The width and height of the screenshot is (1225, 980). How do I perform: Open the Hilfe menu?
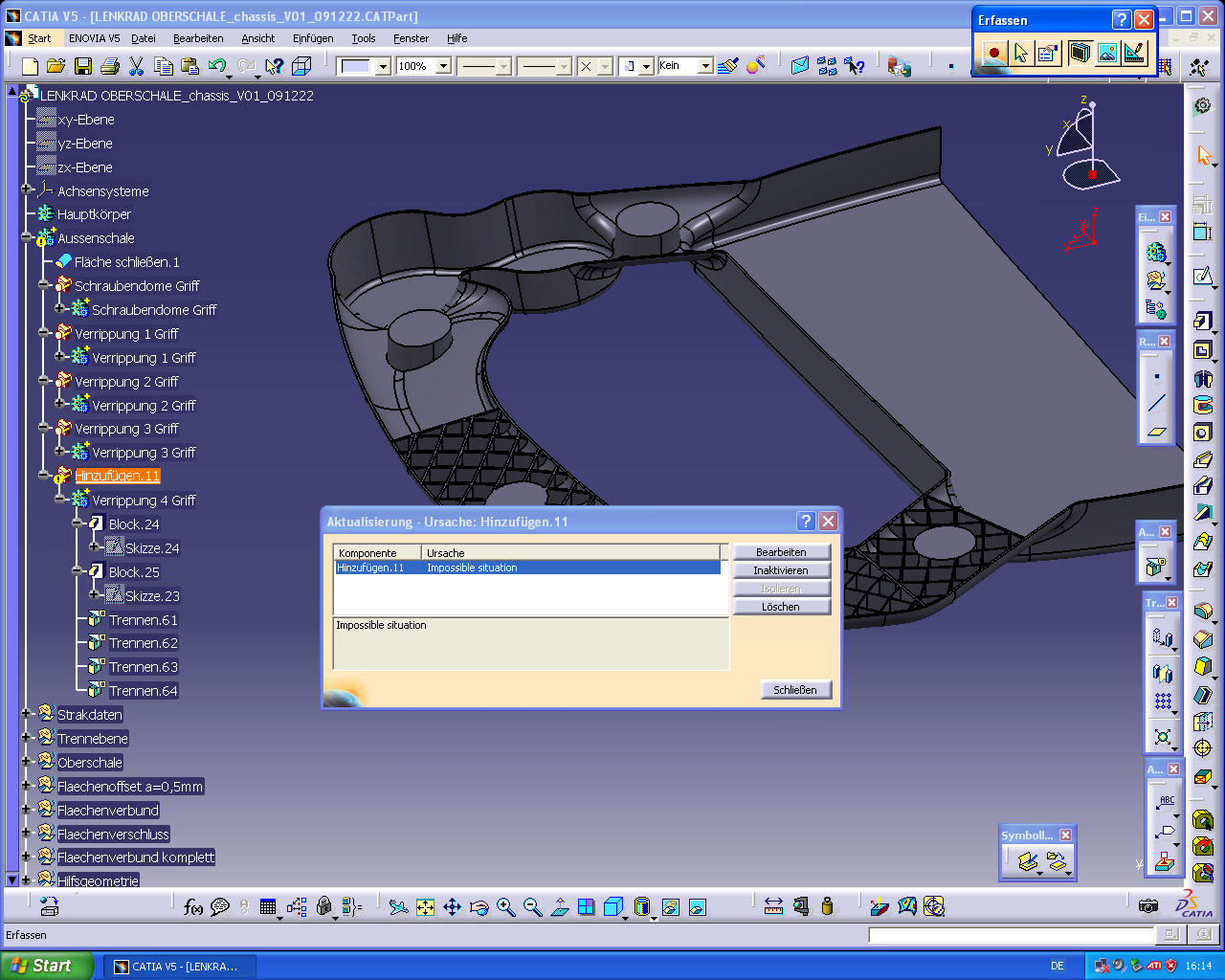[457, 38]
